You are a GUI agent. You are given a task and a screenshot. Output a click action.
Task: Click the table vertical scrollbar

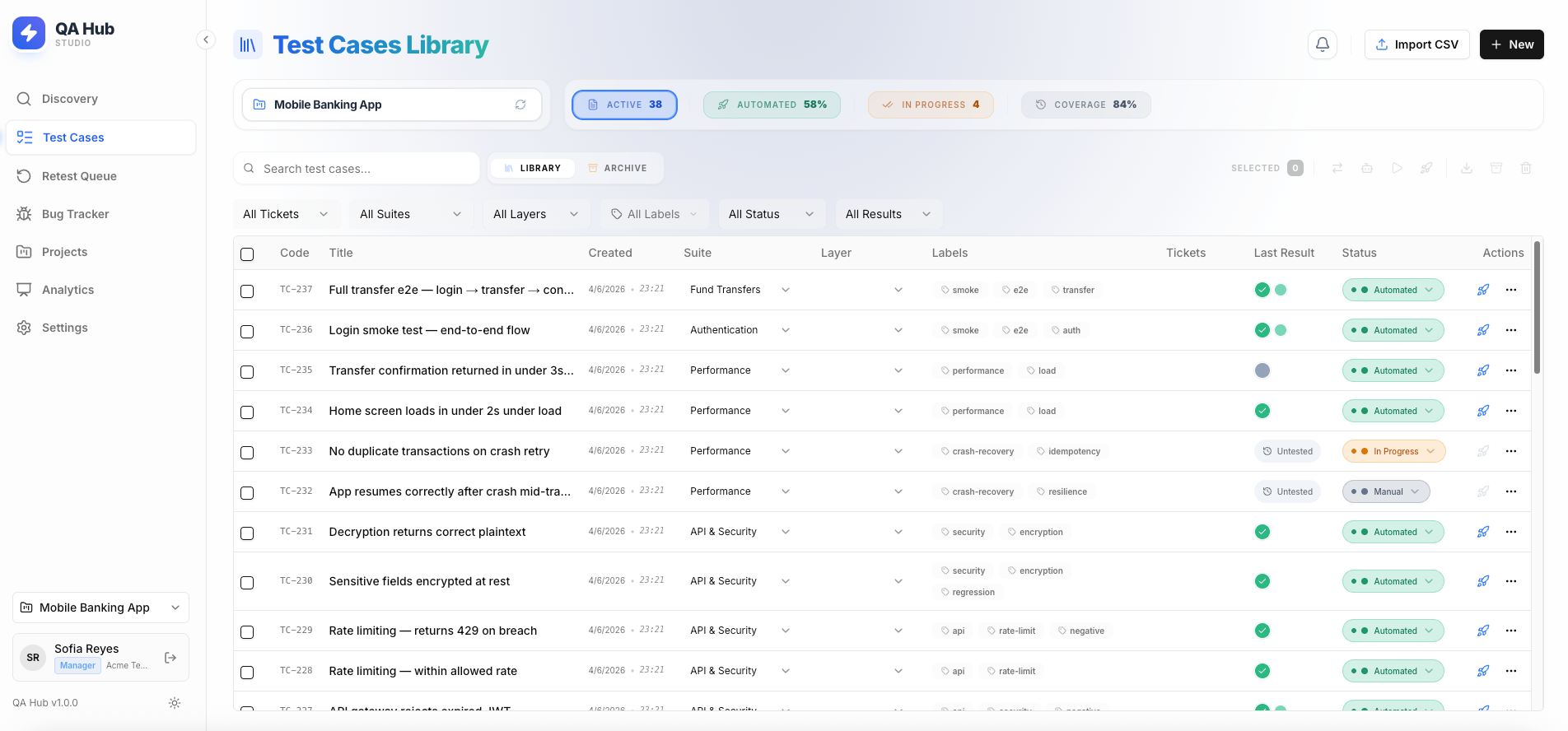pyautogui.click(x=1537, y=306)
